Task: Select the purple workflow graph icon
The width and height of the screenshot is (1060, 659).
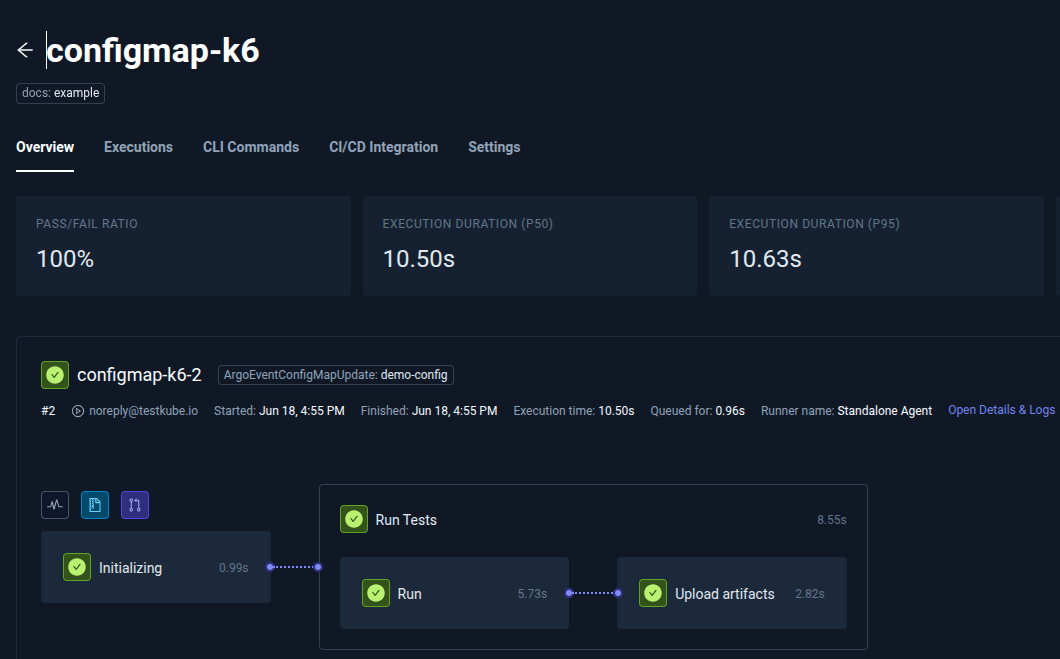Action: click(x=135, y=505)
